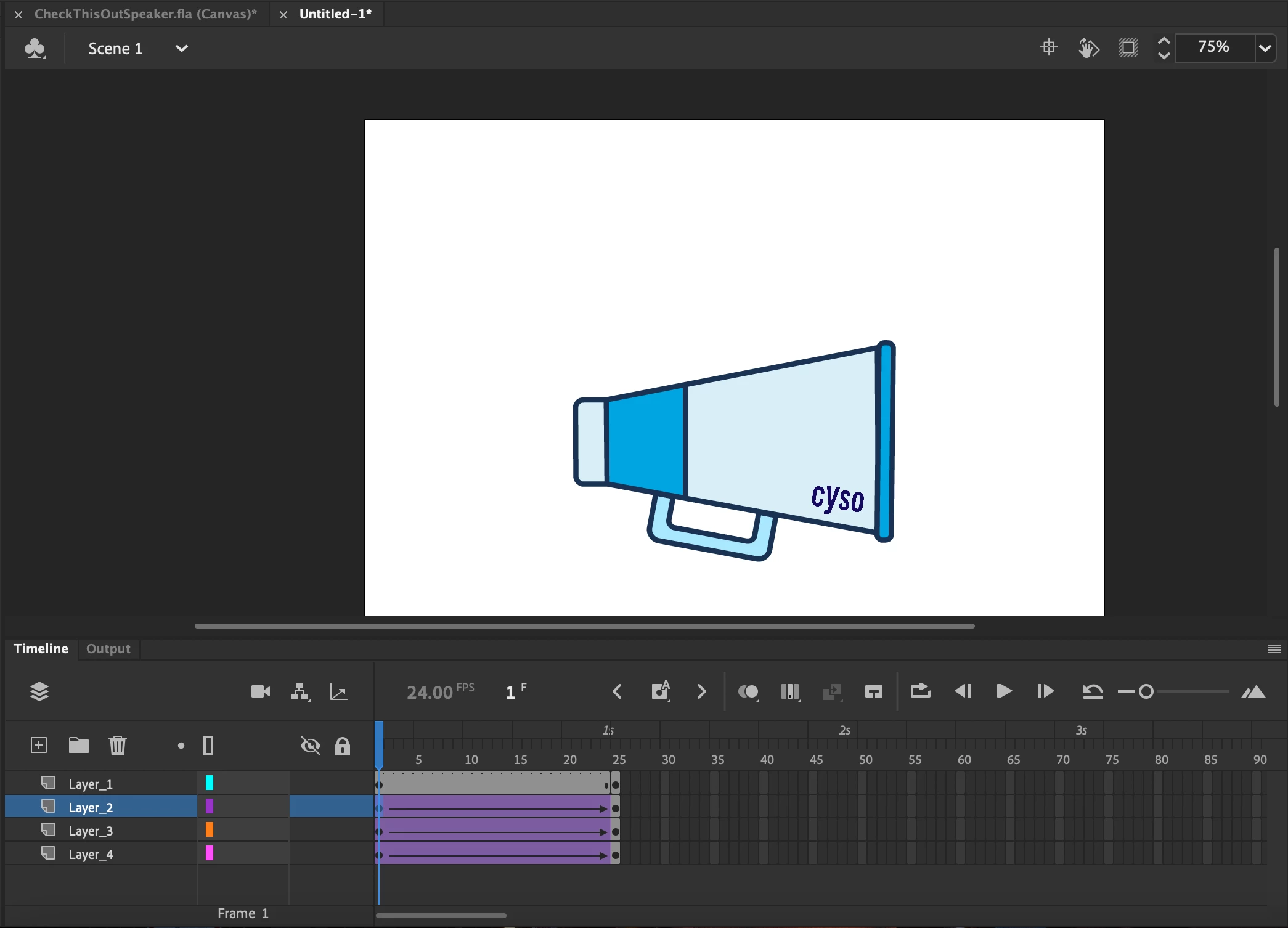Expand the zoom percentage dropdown

[x=1265, y=48]
